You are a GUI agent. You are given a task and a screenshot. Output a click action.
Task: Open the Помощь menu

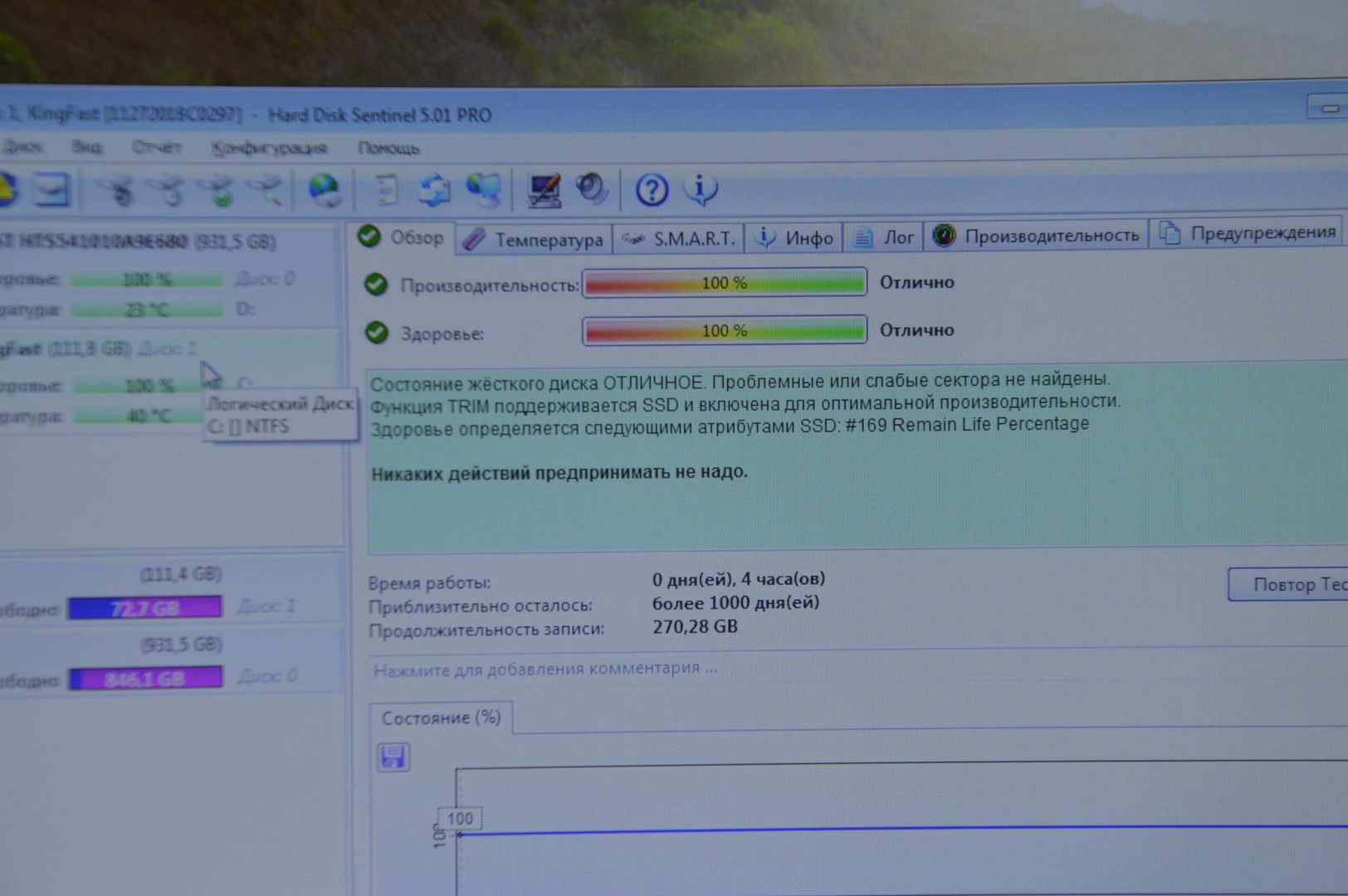pos(388,149)
